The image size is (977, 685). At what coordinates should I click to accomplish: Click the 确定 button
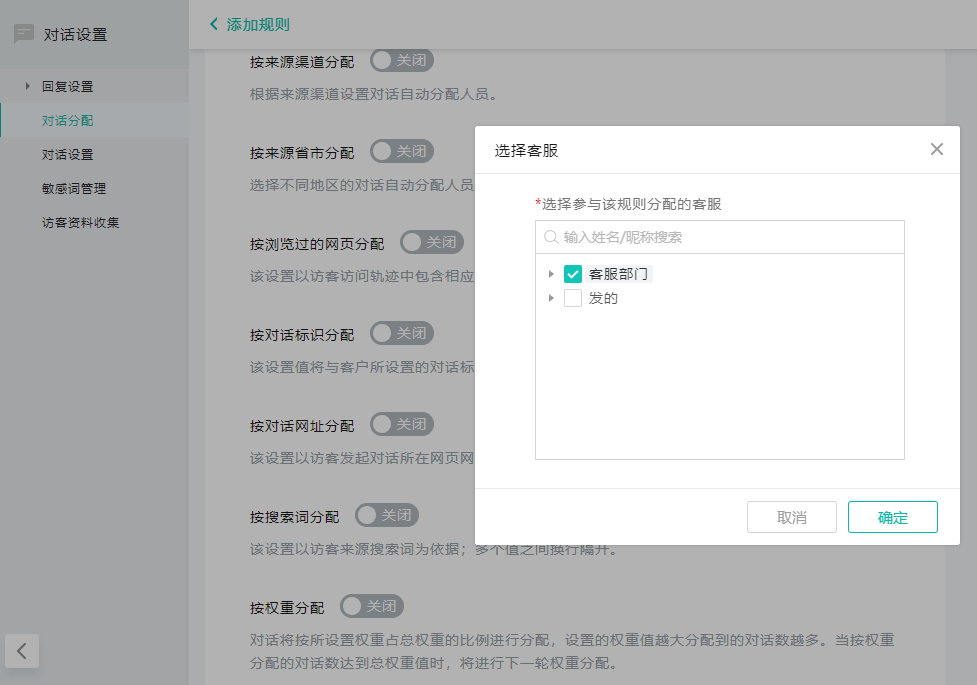[892, 517]
